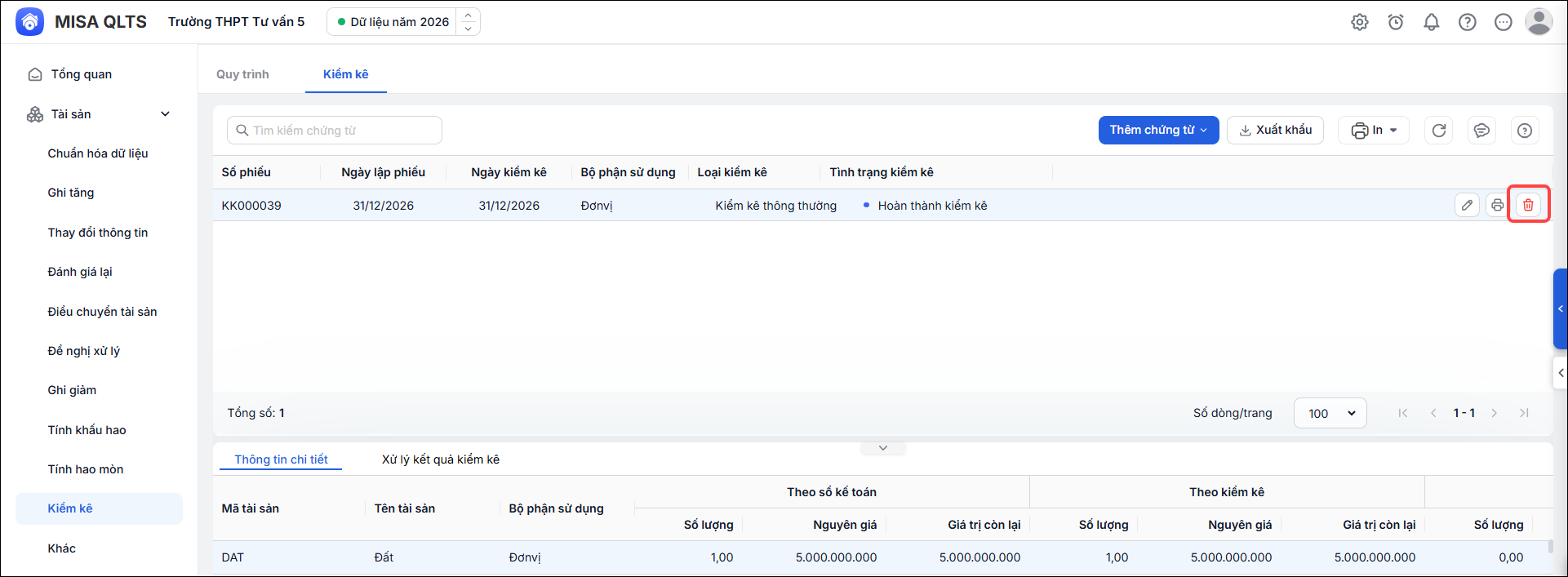The image size is (1568, 577).
Task: Go to previous page of results
Action: pyautogui.click(x=1433, y=413)
